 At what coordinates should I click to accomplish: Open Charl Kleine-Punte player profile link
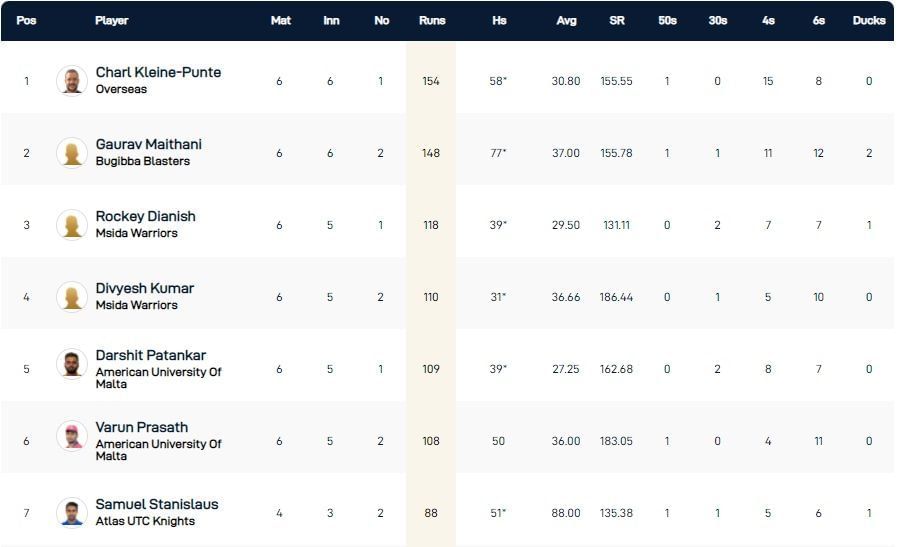(x=158, y=73)
